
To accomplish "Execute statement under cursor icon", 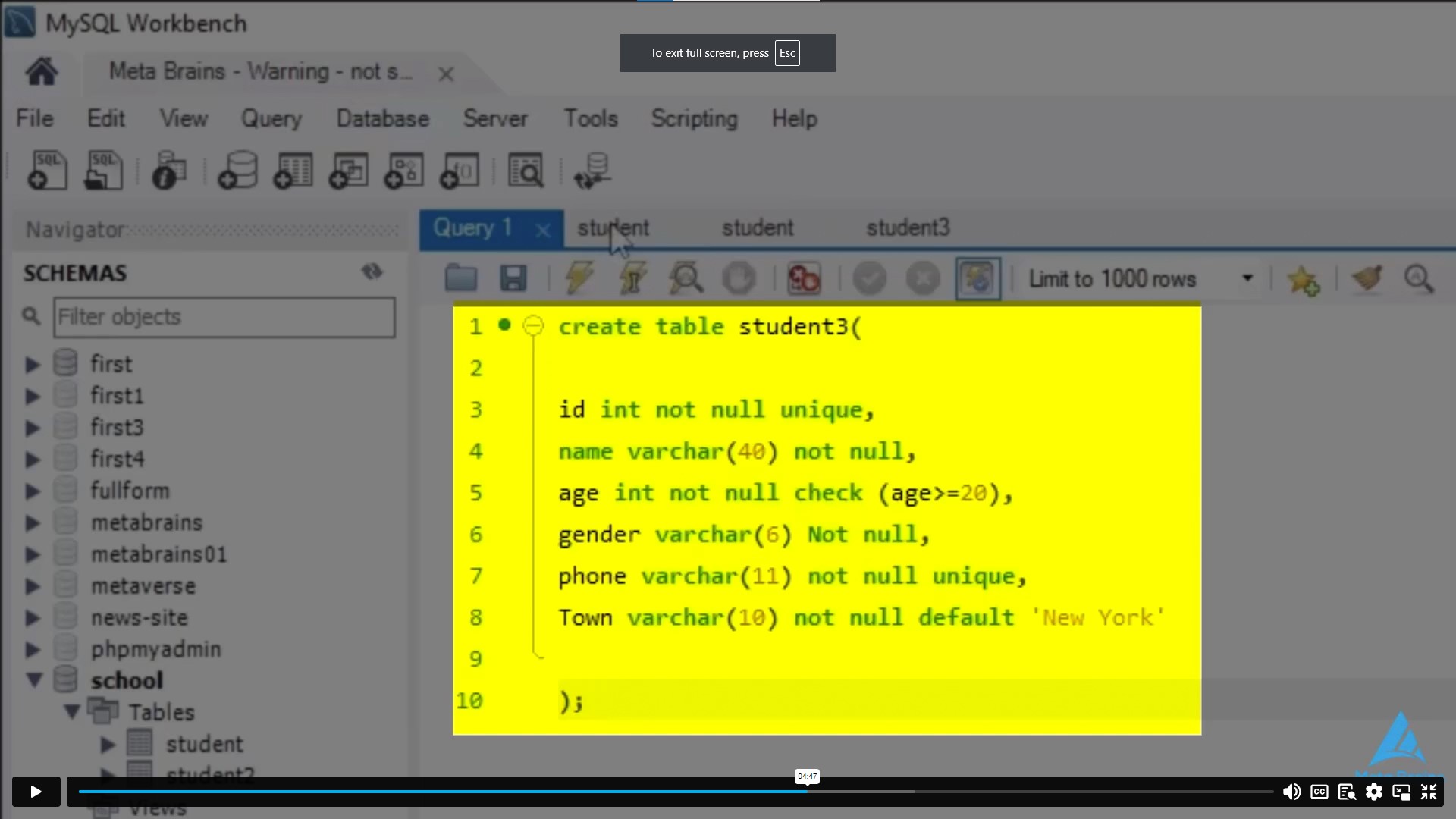I will (x=632, y=278).
